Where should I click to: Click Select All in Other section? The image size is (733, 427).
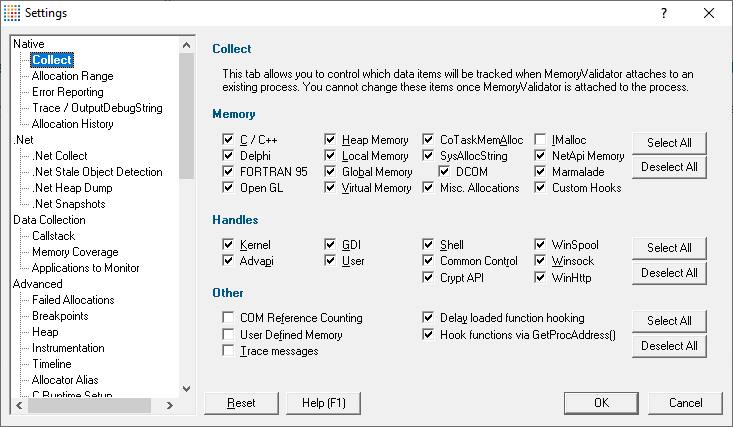[669, 321]
